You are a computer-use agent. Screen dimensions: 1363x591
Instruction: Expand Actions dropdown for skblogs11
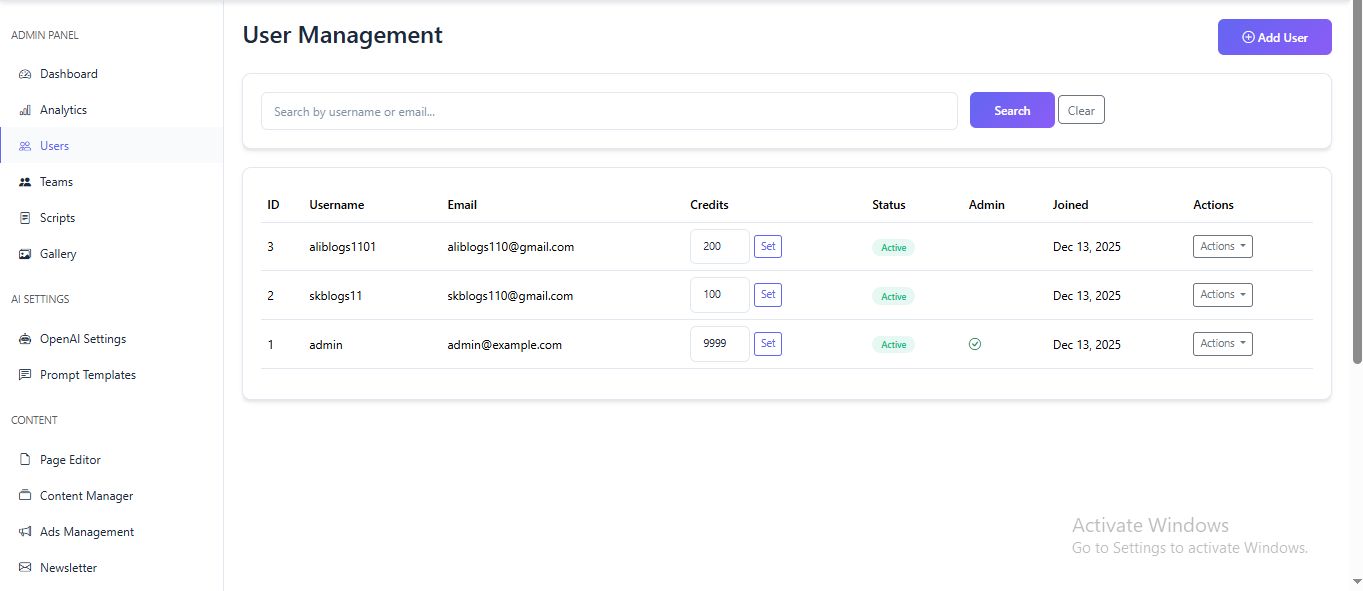[x=1222, y=295]
